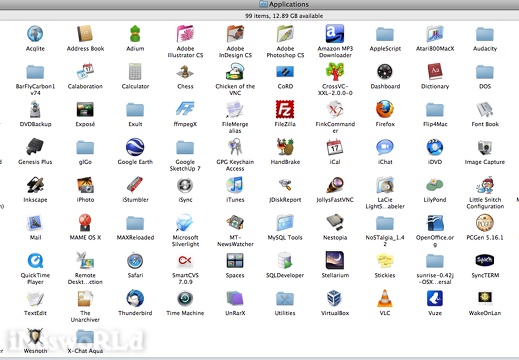519x360 pixels.
Task: Select the HandBrake pineapple icon
Action: (x=285, y=147)
